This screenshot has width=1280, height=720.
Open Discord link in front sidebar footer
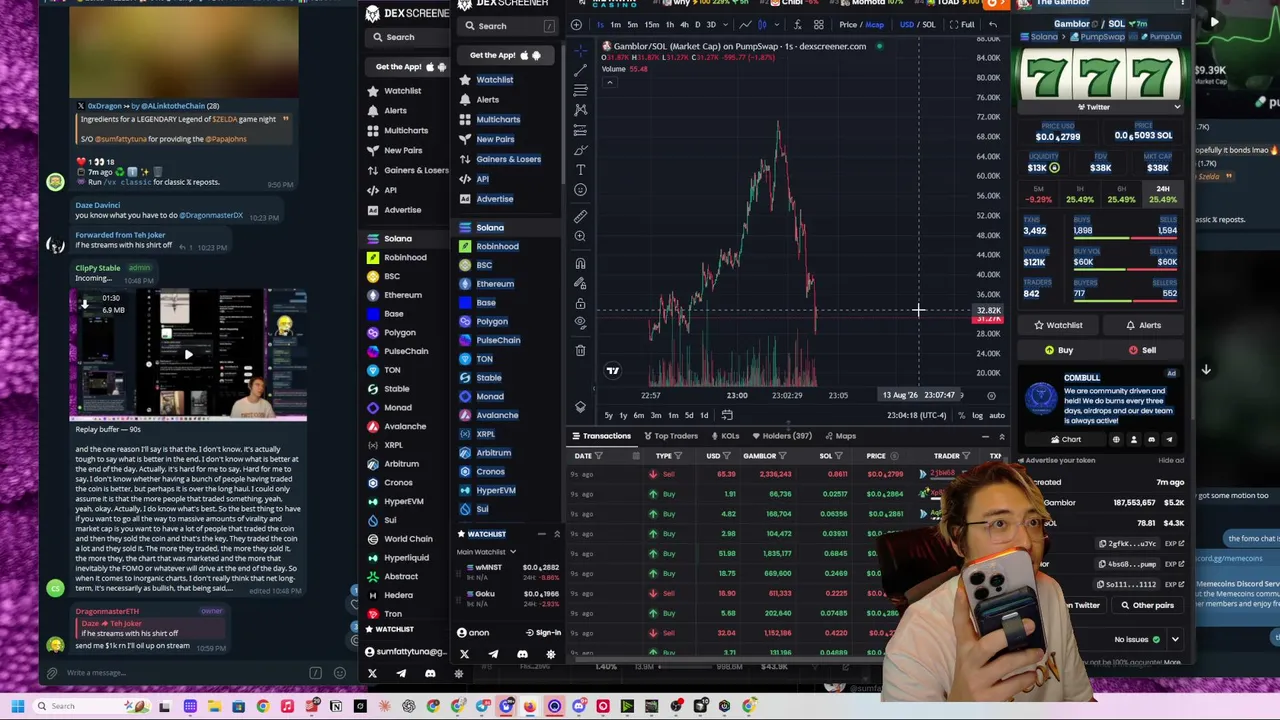coord(522,654)
